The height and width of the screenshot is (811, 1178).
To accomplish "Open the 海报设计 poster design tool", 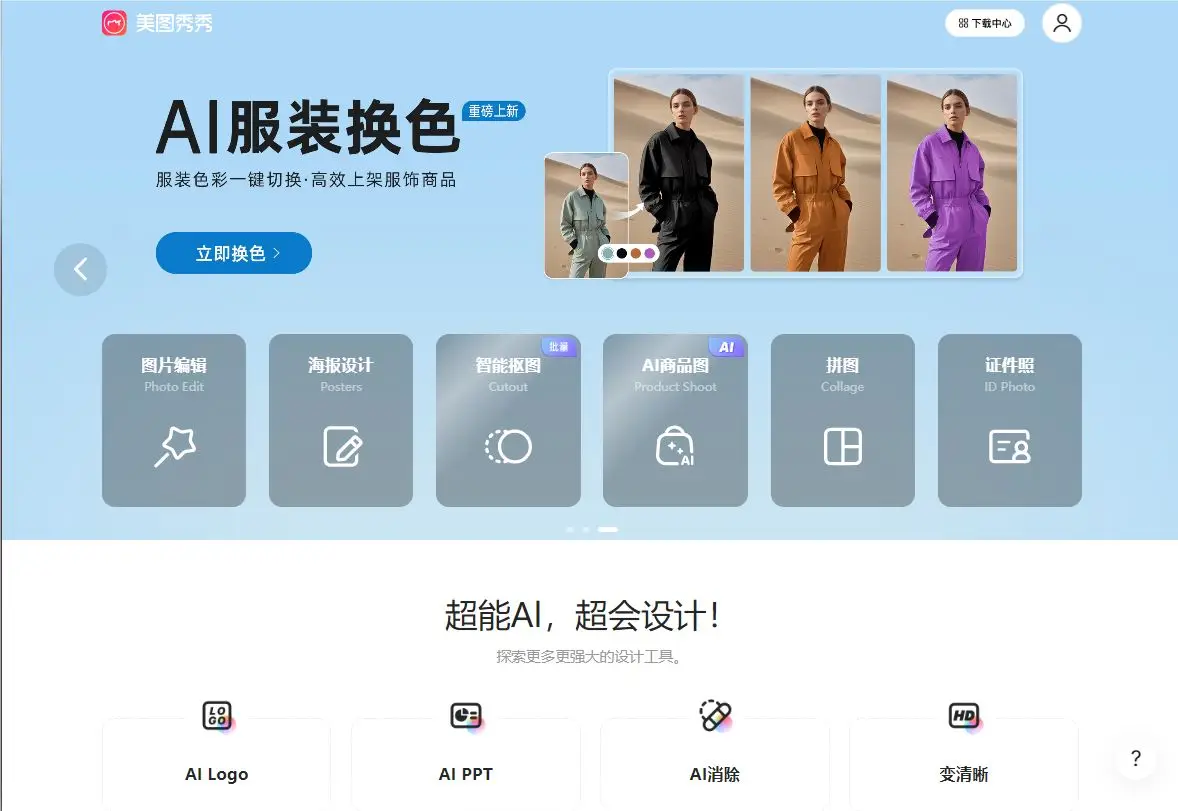I will click(x=341, y=420).
